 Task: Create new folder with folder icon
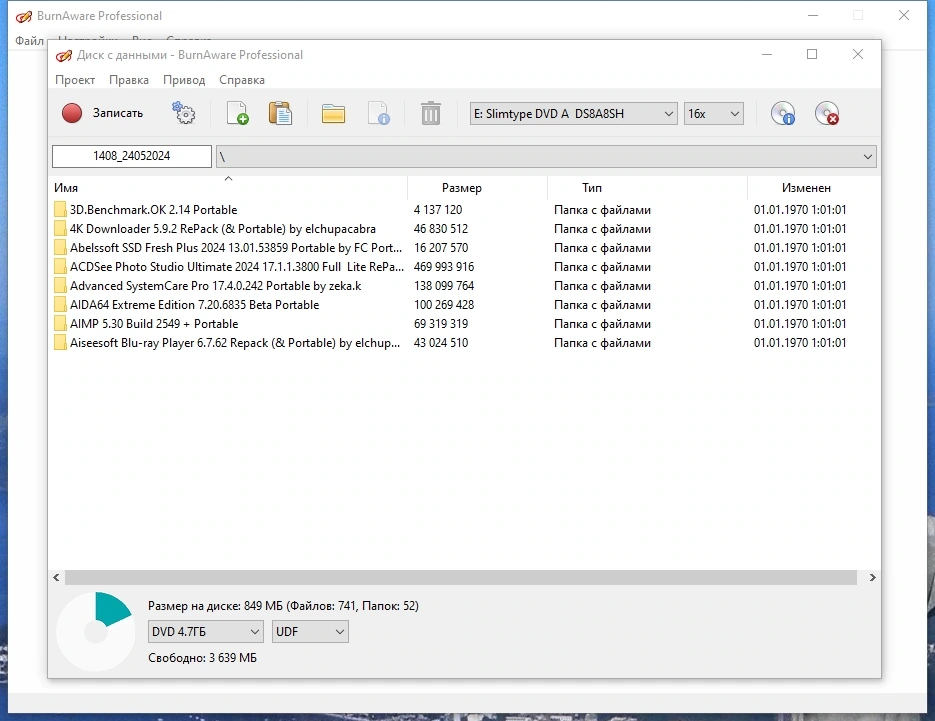tap(333, 113)
